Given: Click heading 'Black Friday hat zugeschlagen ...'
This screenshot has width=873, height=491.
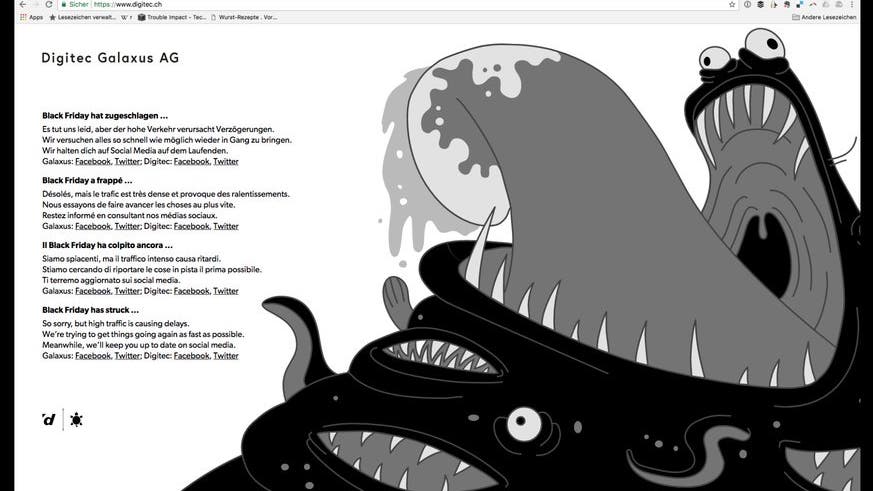Looking at the screenshot, I should click(x=105, y=116).
